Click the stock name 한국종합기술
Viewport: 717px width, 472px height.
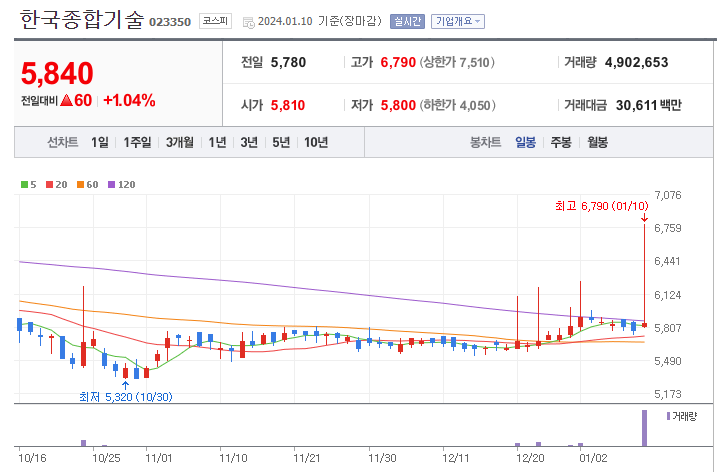coord(82,20)
